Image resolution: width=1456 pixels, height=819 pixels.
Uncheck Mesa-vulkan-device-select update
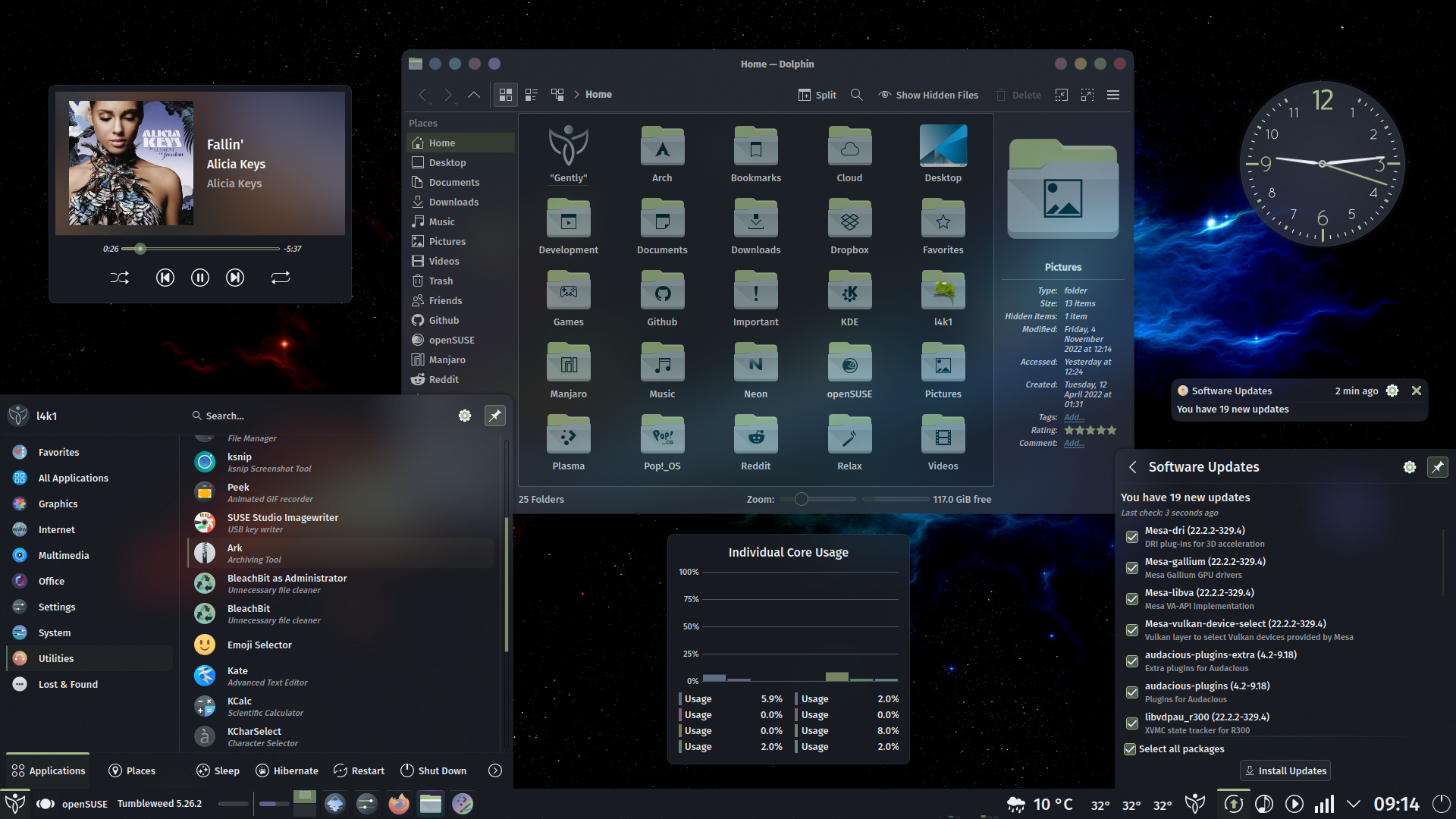(x=1132, y=630)
